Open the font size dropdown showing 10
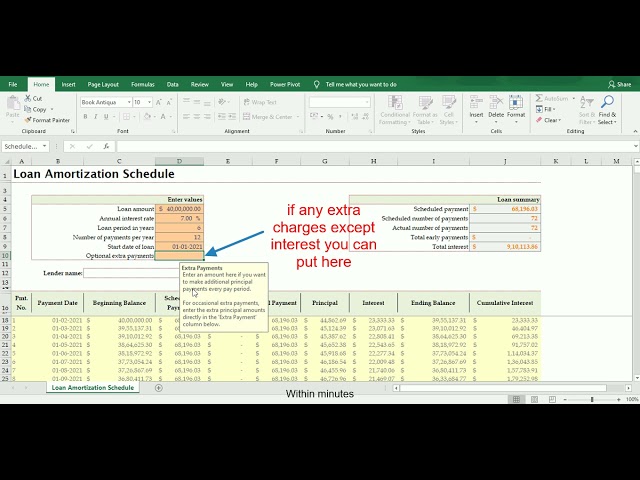This screenshot has height=480, width=640. [x=149, y=102]
